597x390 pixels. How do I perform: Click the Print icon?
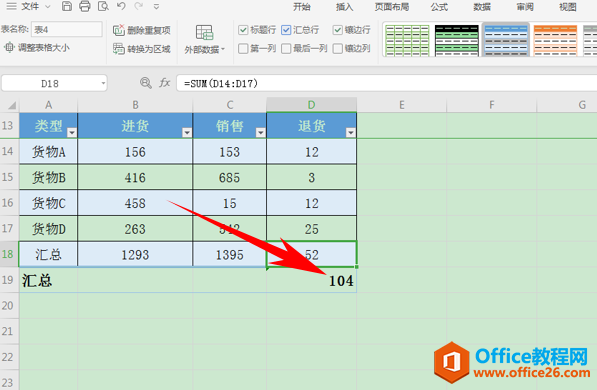[x=85, y=6]
